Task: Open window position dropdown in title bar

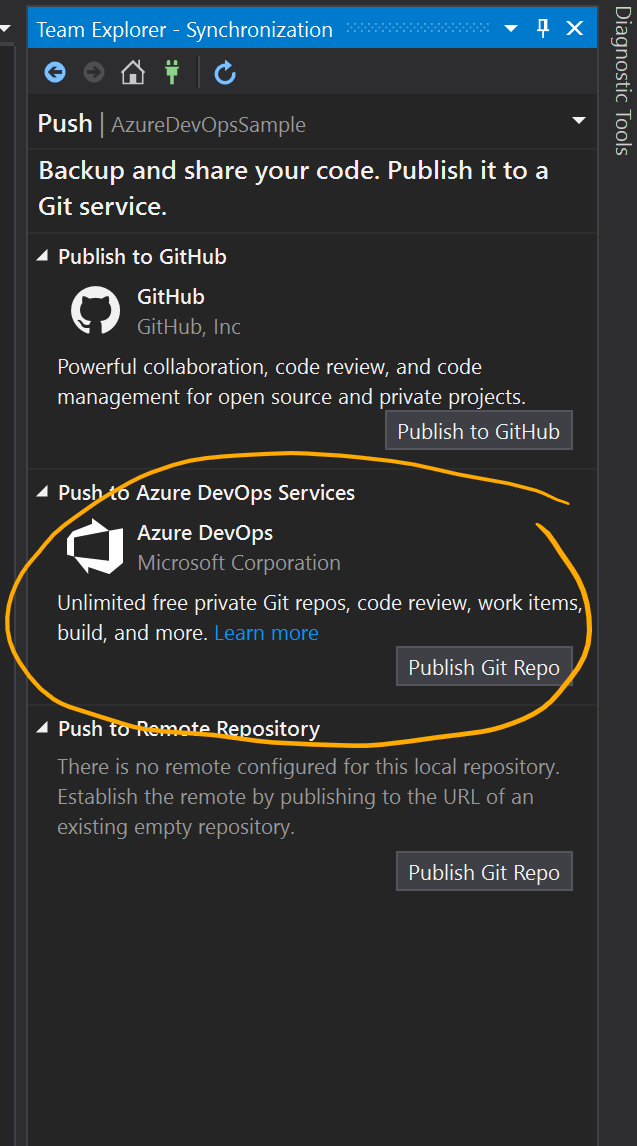Action: 510,29
